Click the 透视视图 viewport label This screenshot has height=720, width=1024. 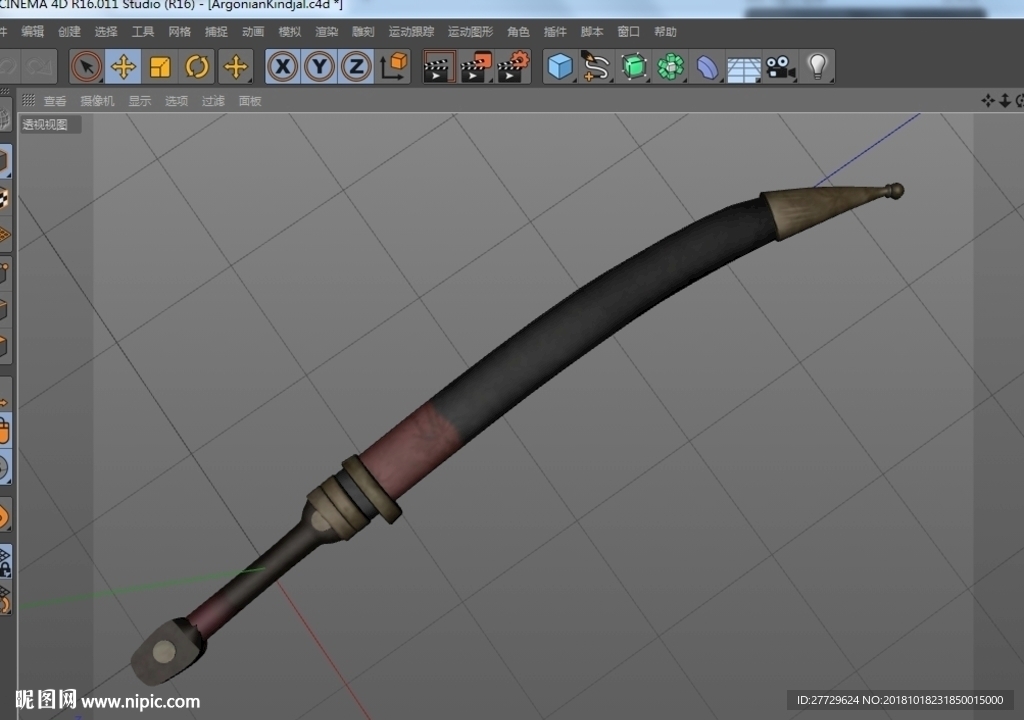(x=45, y=124)
